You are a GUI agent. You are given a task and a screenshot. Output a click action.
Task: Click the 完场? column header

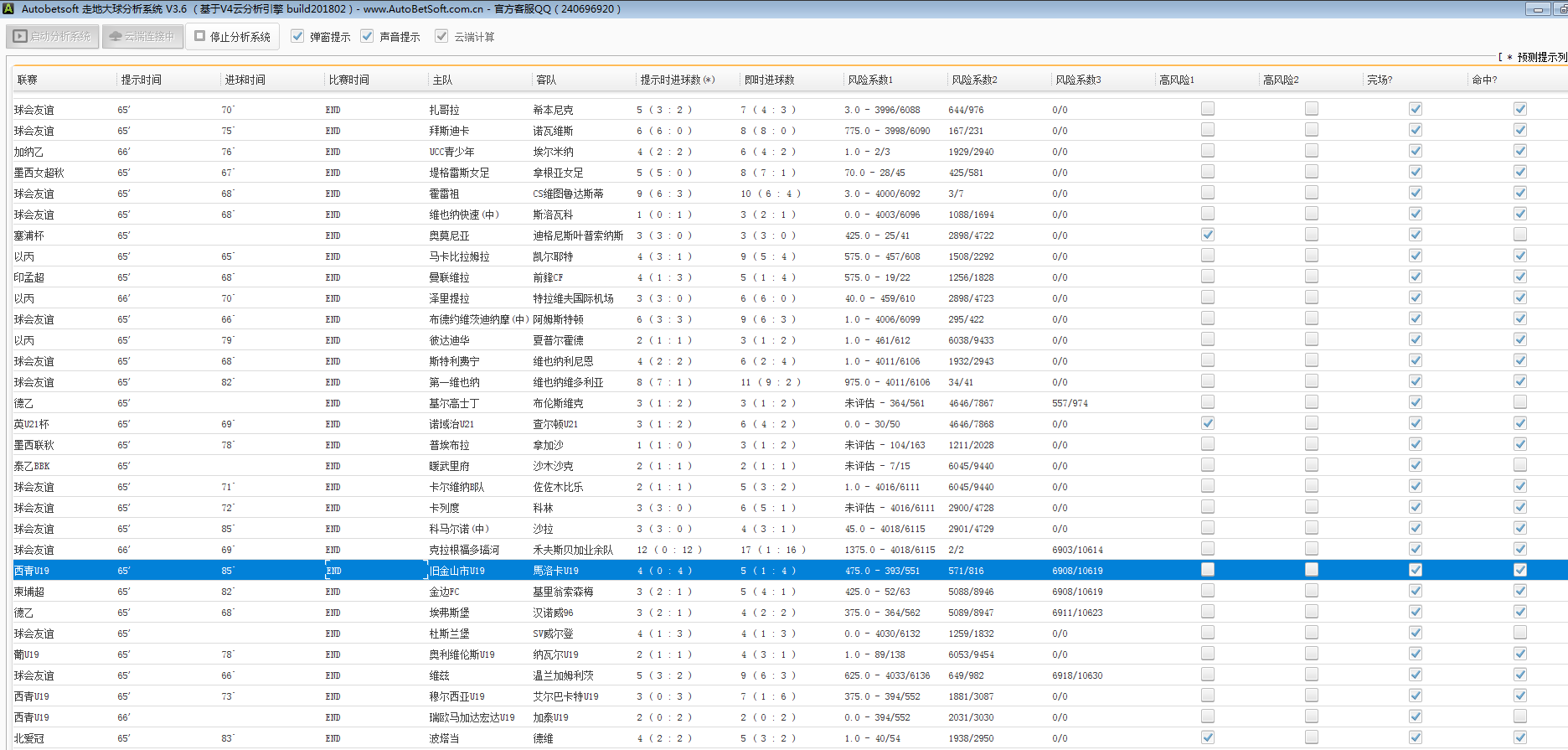click(1379, 80)
